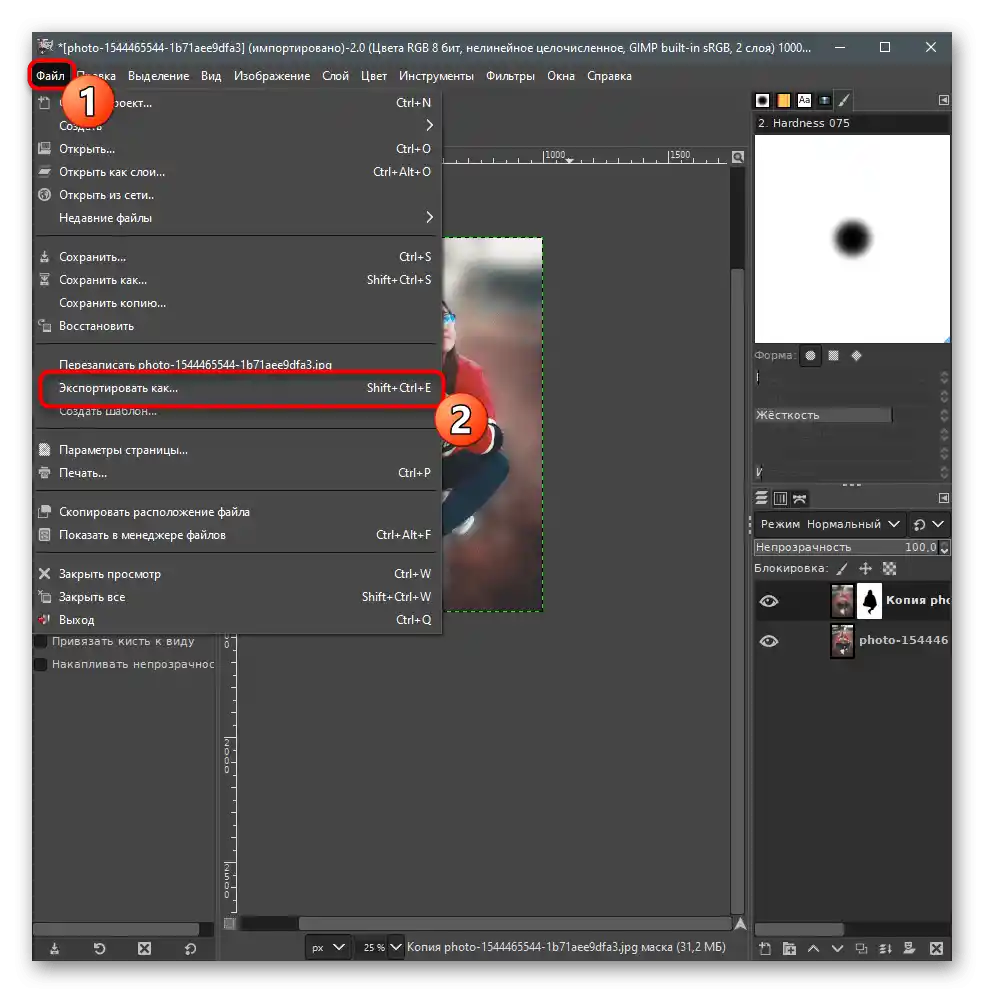
Task: Open the px units dropdown
Action: click(x=327, y=947)
